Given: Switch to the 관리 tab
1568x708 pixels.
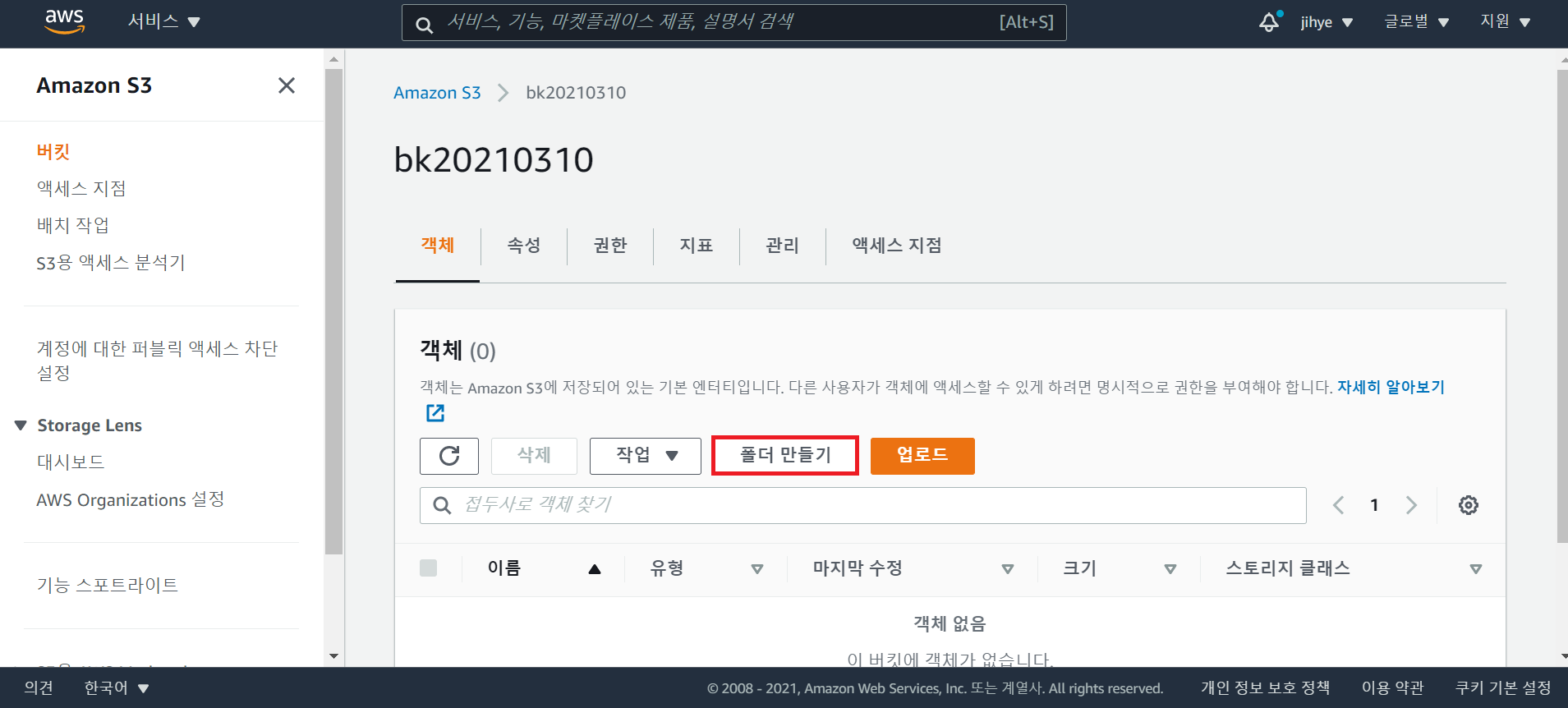Looking at the screenshot, I should tap(783, 245).
